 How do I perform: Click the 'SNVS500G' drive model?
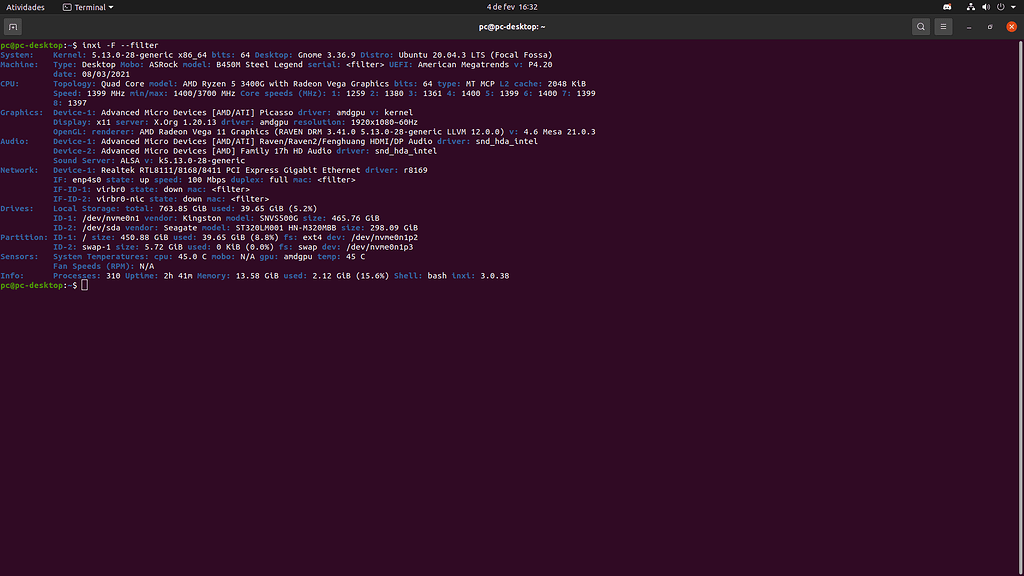279,218
